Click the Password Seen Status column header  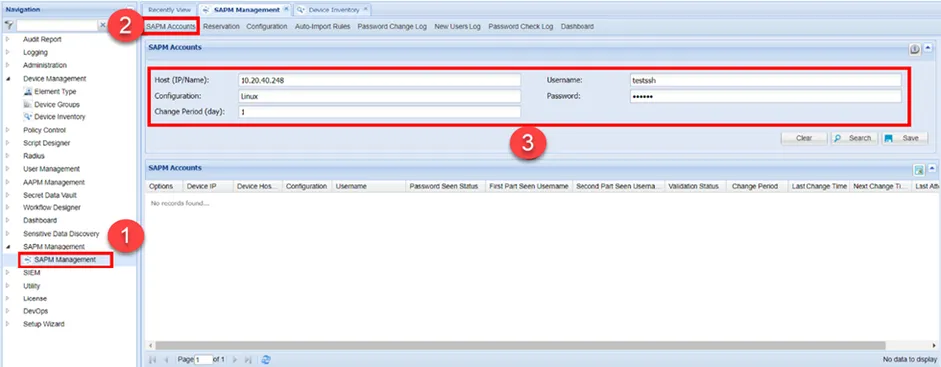point(446,186)
